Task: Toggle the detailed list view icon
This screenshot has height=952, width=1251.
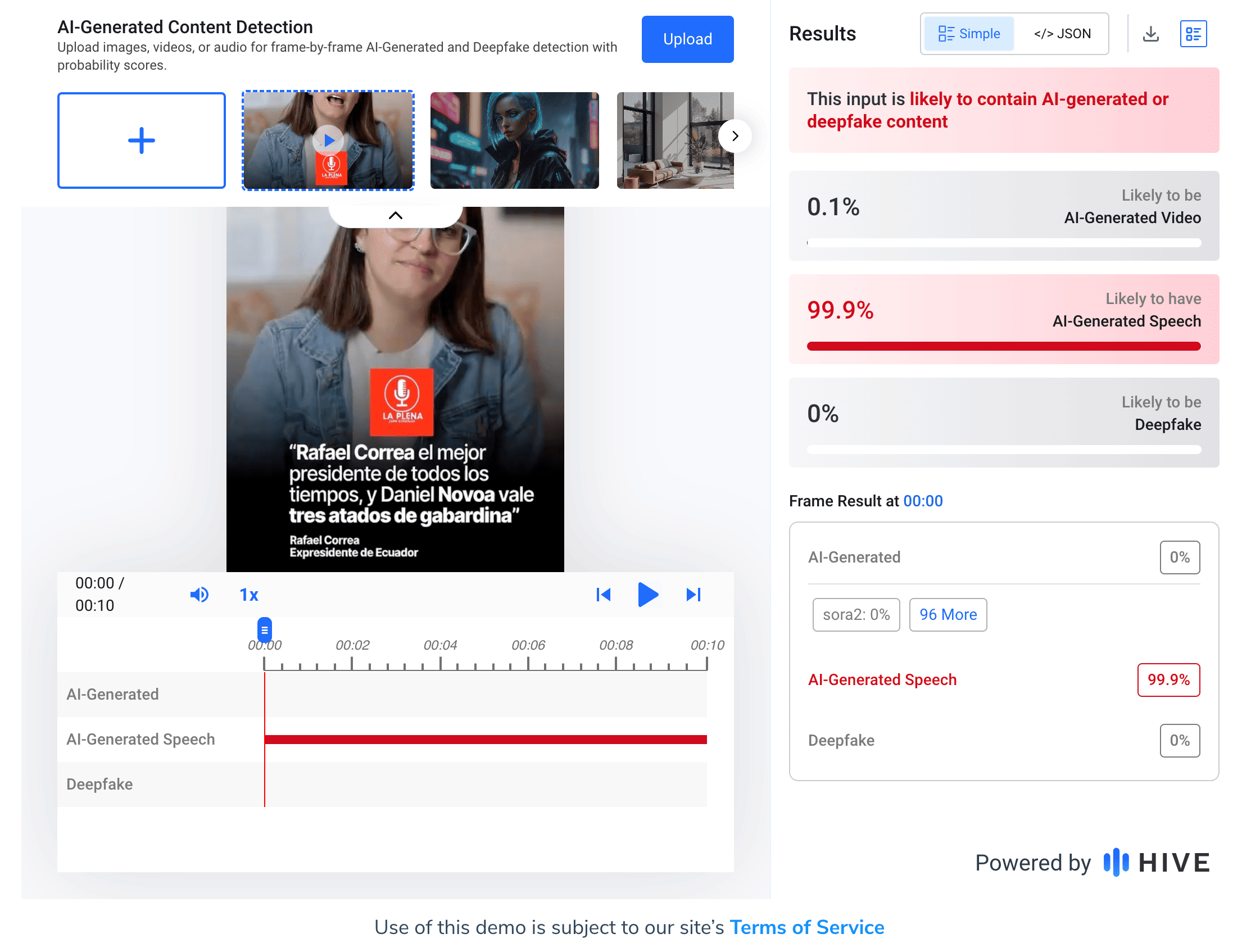Action: pyautogui.click(x=1193, y=34)
